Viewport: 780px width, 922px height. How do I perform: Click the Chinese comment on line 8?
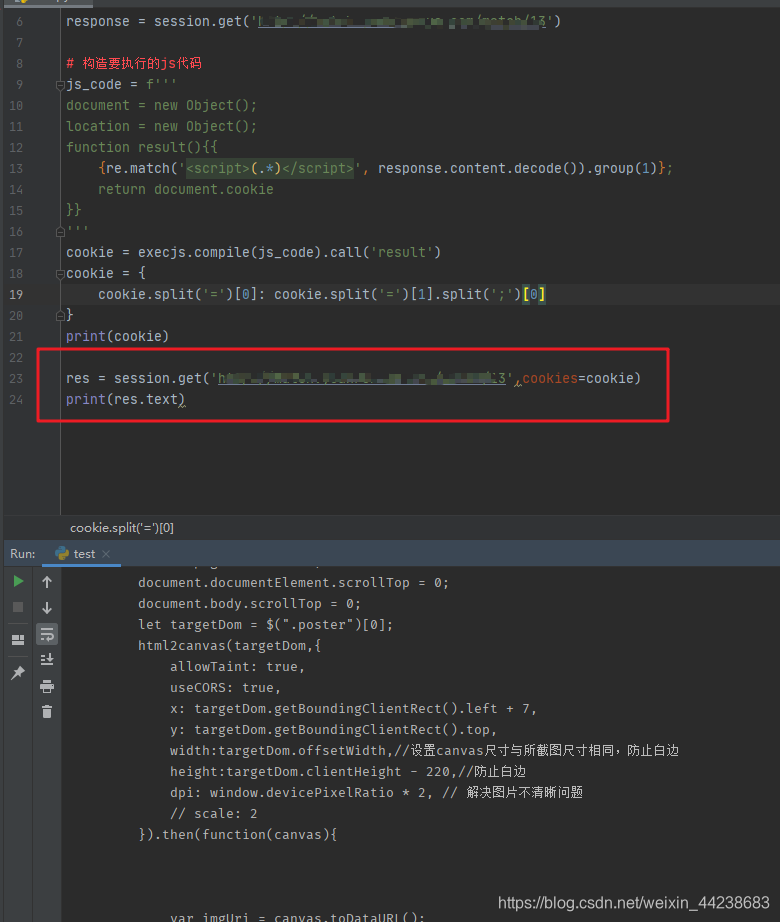[x=134, y=64]
